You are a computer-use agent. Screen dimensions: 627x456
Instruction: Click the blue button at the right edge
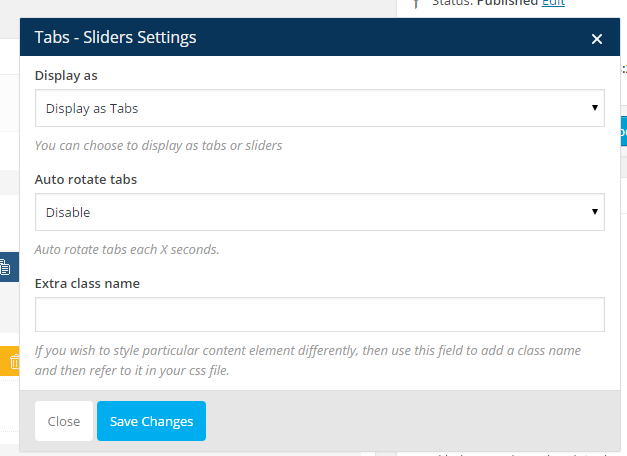coord(623,131)
